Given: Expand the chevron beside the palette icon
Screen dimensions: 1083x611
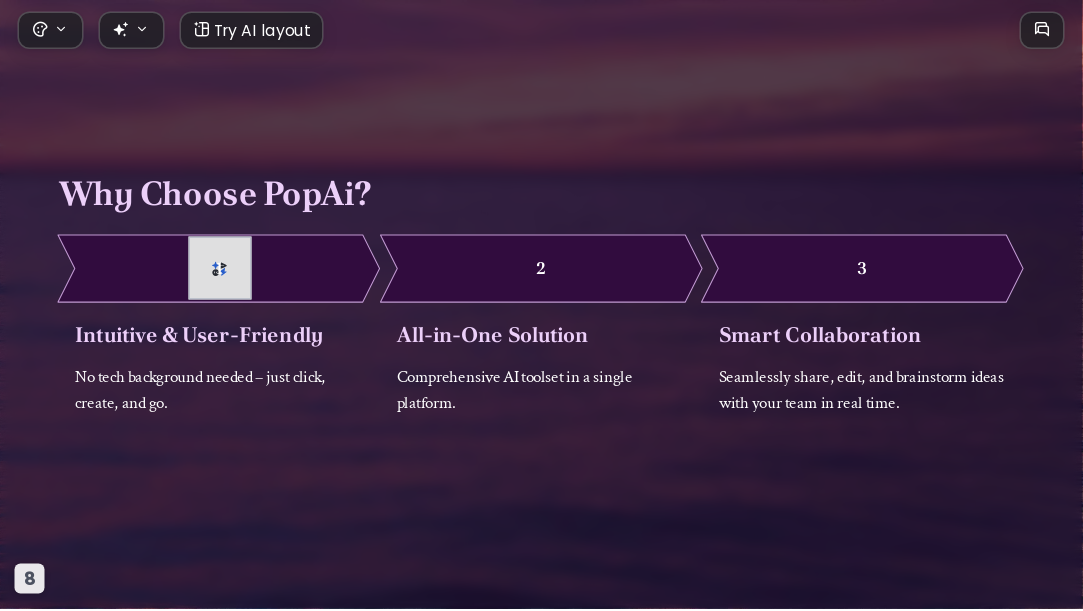Looking at the screenshot, I should tap(61, 30).
